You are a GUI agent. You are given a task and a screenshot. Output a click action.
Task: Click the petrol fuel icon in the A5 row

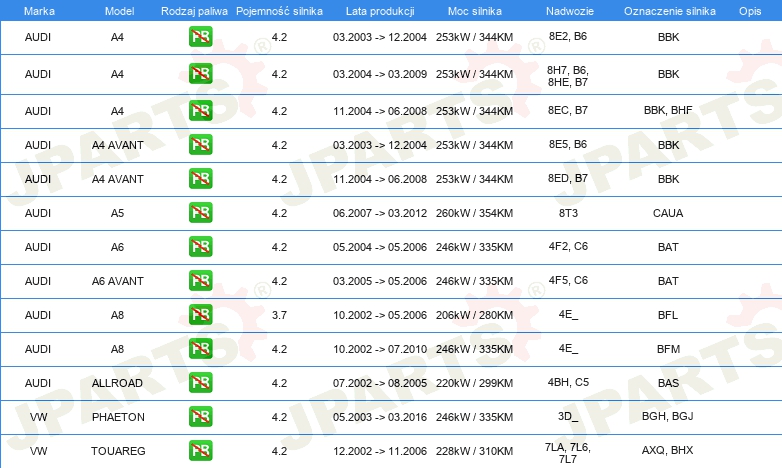pos(200,213)
